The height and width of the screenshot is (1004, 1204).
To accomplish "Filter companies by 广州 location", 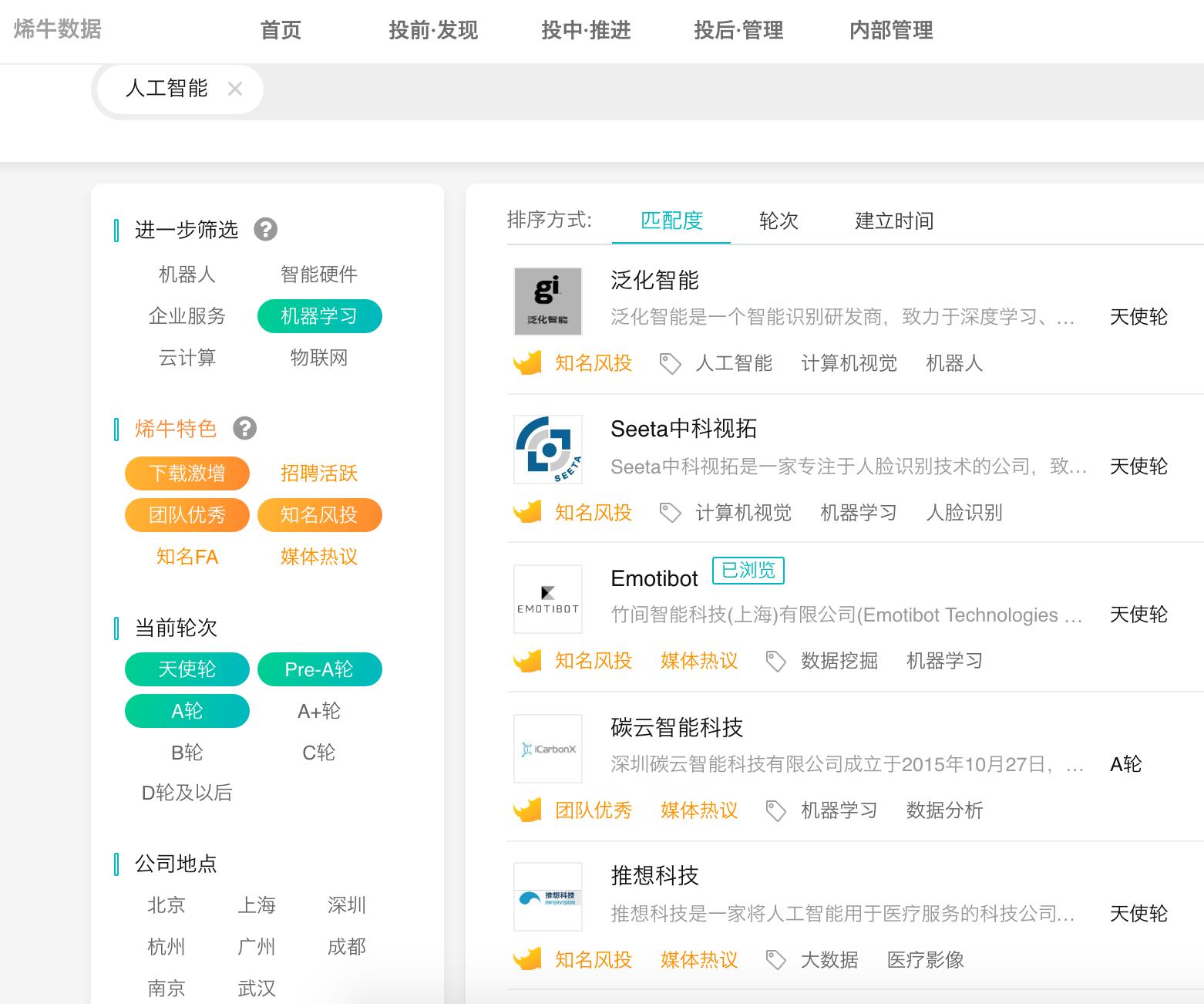I will (257, 947).
